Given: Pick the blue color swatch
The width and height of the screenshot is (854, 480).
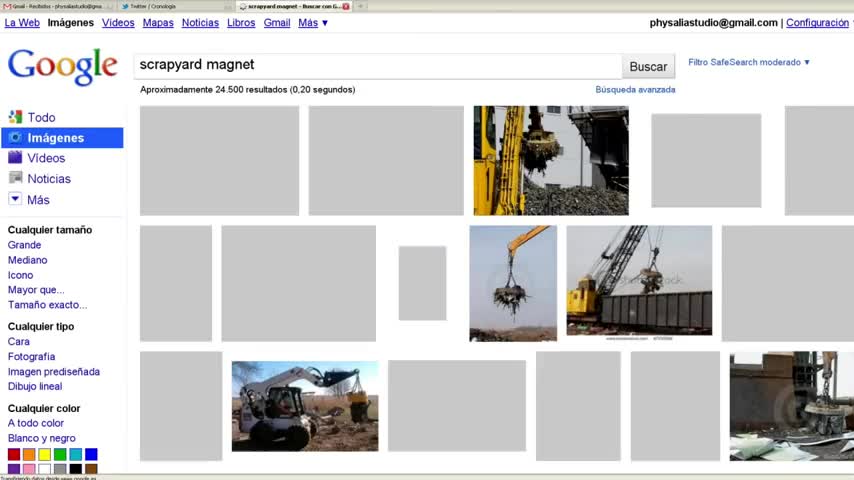Looking at the screenshot, I should [91, 454].
